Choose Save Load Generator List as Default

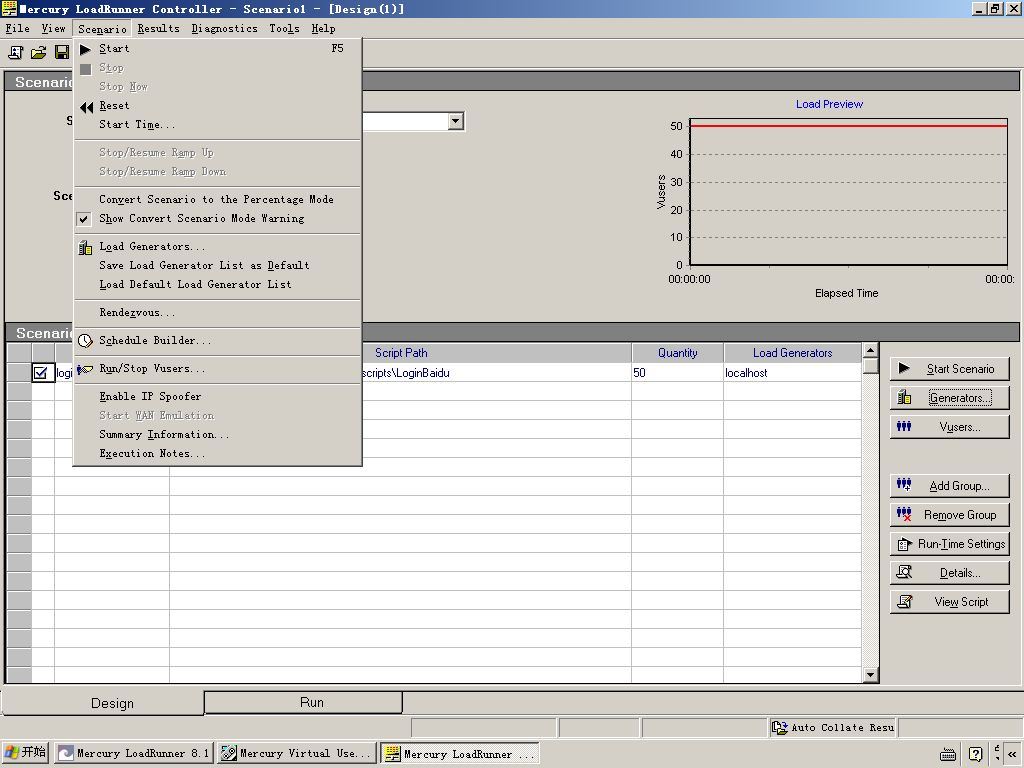tap(217, 266)
